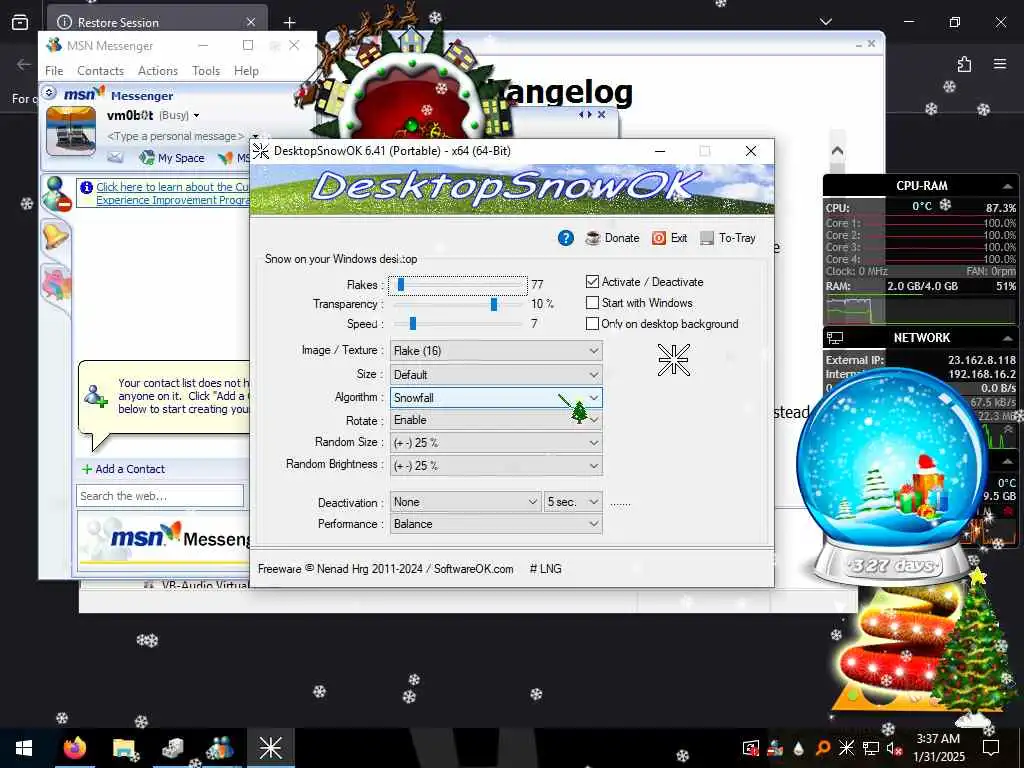The image size is (1024, 768).
Task: Open the Windows Start menu
Action: coord(24,748)
